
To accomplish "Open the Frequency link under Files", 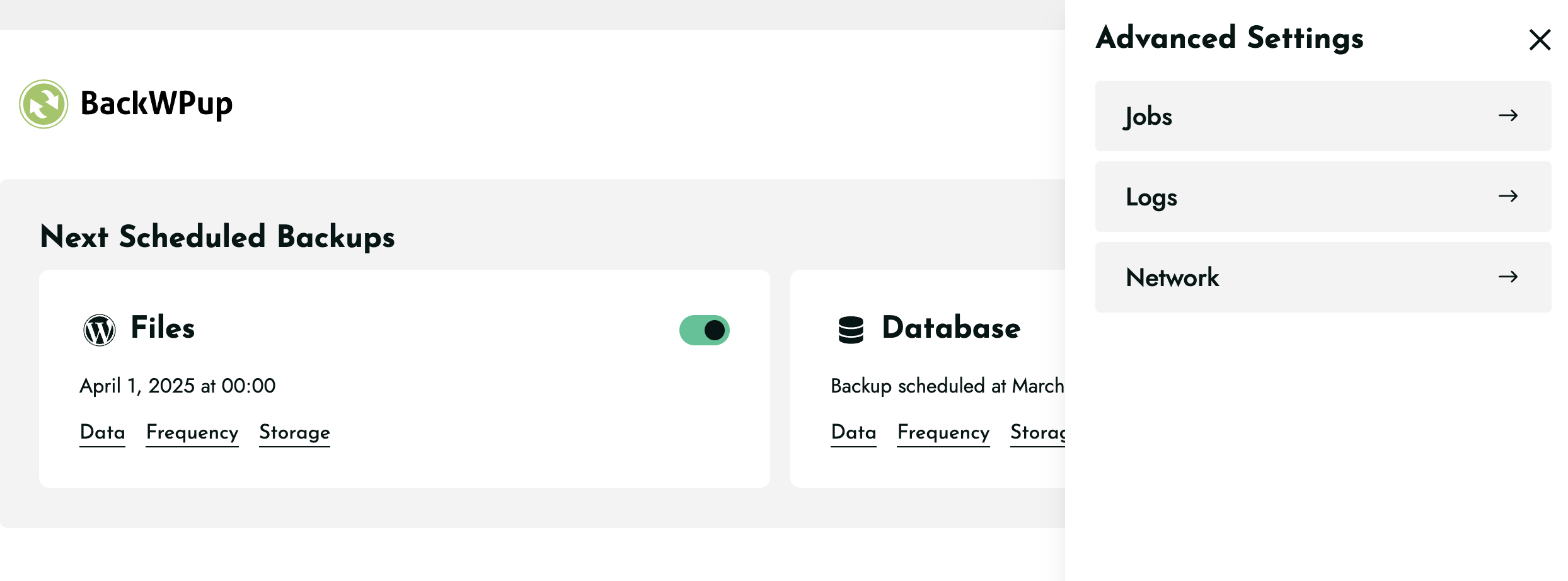I will [x=192, y=433].
